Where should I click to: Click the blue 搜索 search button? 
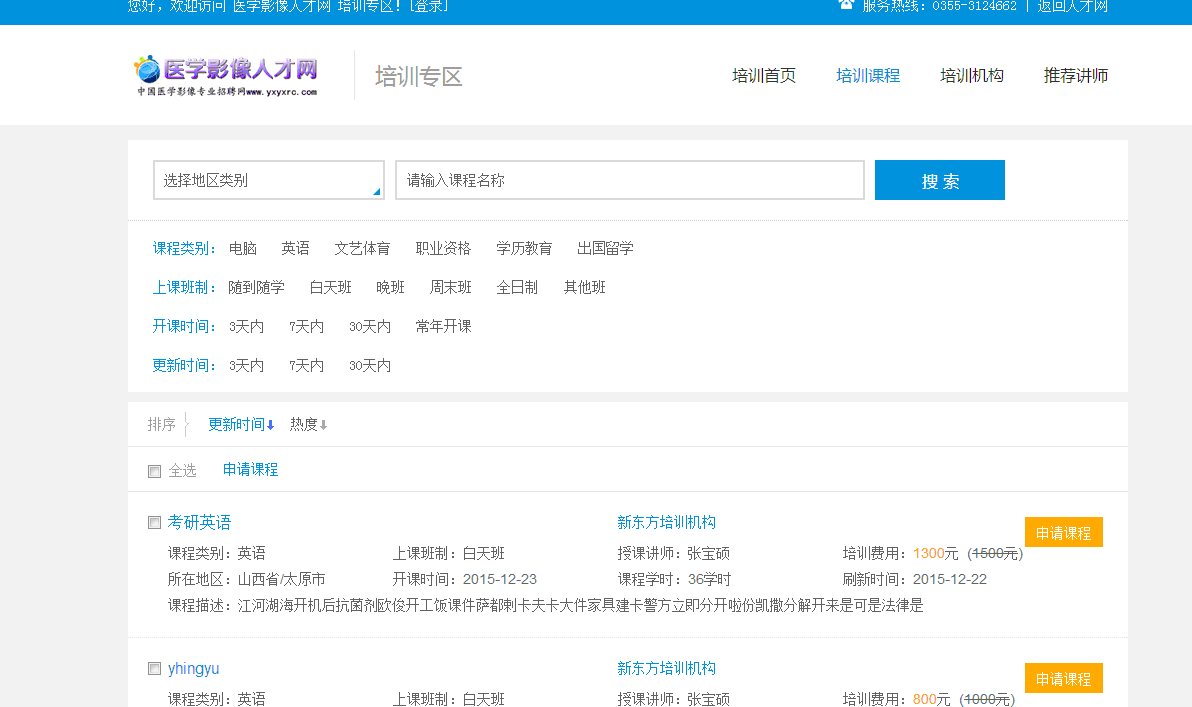click(x=939, y=180)
